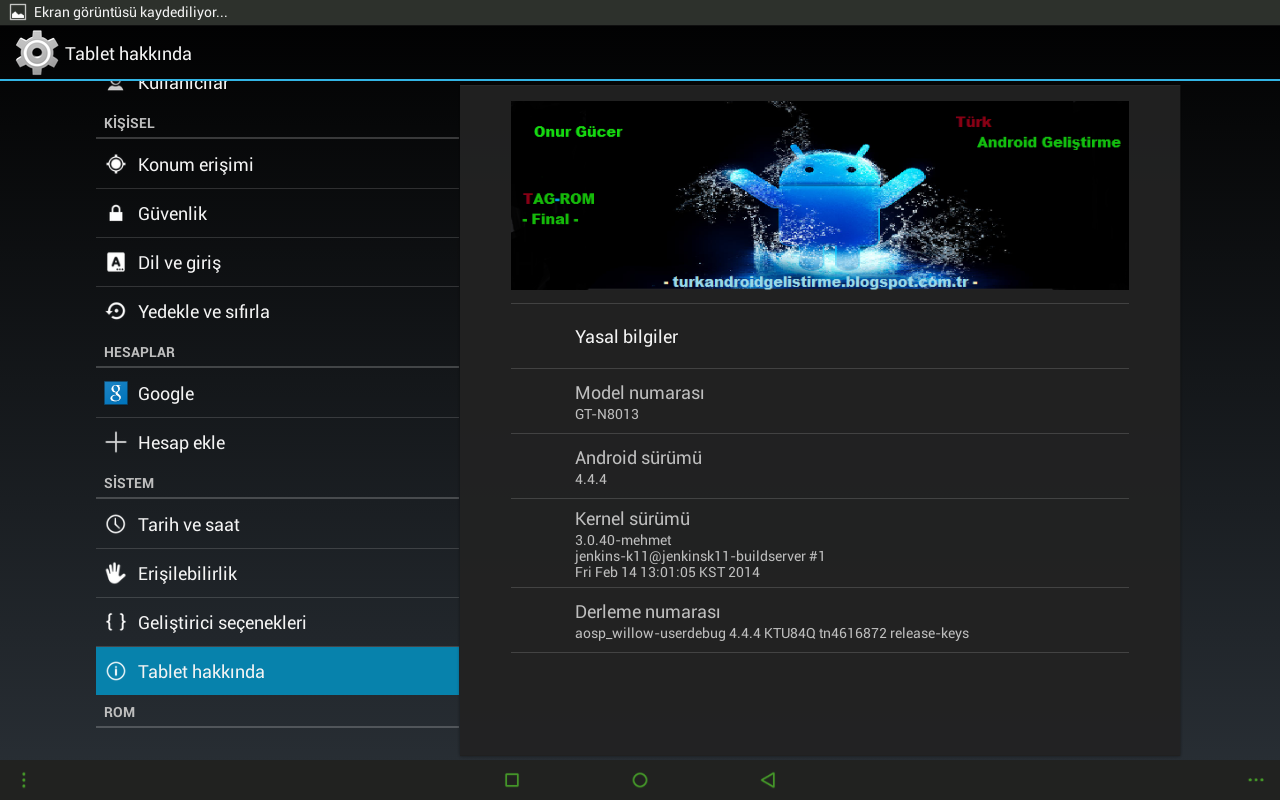Viewport: 1280px width, 800px height.
Task: Open the left vertical dots menu in navigation bar
Action: 24,780
